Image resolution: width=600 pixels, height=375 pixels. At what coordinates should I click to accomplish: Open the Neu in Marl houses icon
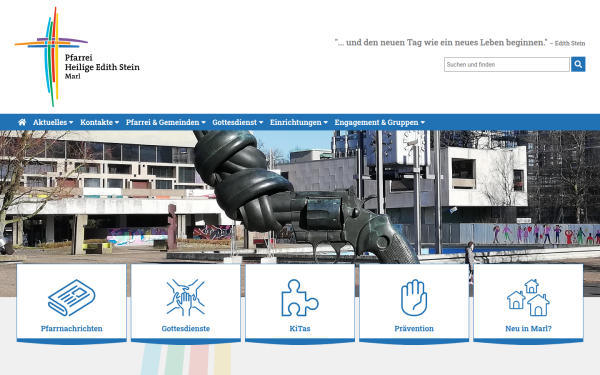point(528,298)
